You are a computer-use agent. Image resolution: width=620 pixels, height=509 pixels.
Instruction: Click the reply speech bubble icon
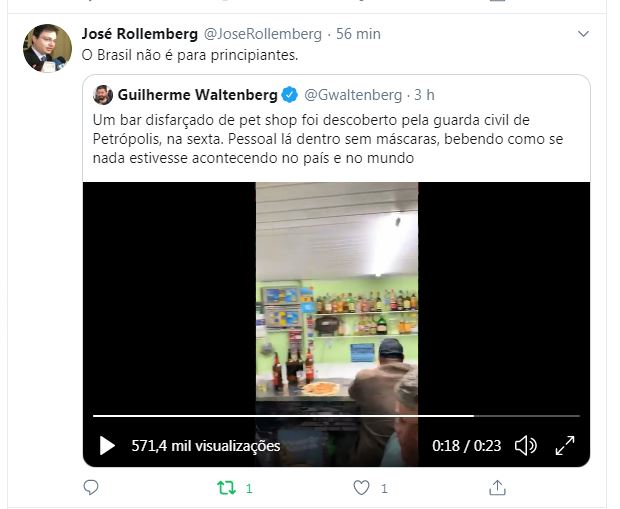91,487
